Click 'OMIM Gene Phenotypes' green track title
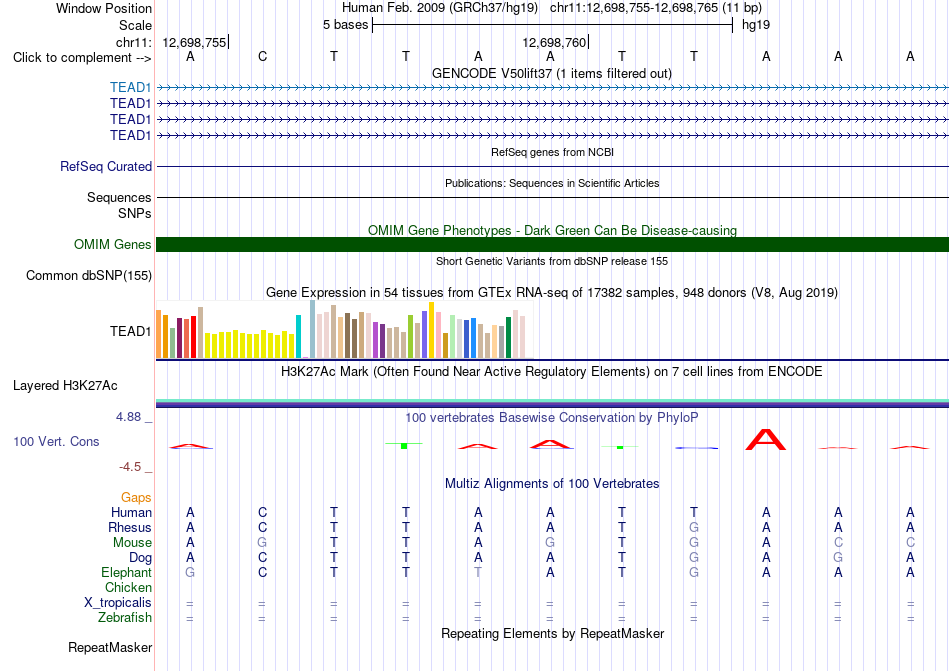This screenshot has height=671, width=950. click(552, 230)
